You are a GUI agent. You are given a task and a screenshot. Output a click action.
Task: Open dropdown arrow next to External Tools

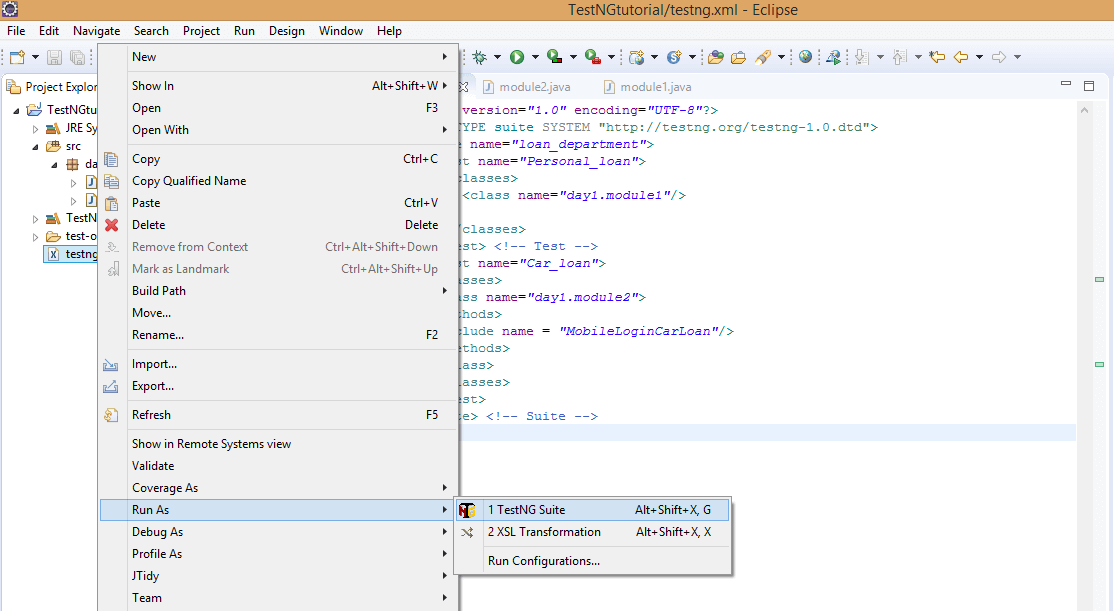tap(610, 57)
